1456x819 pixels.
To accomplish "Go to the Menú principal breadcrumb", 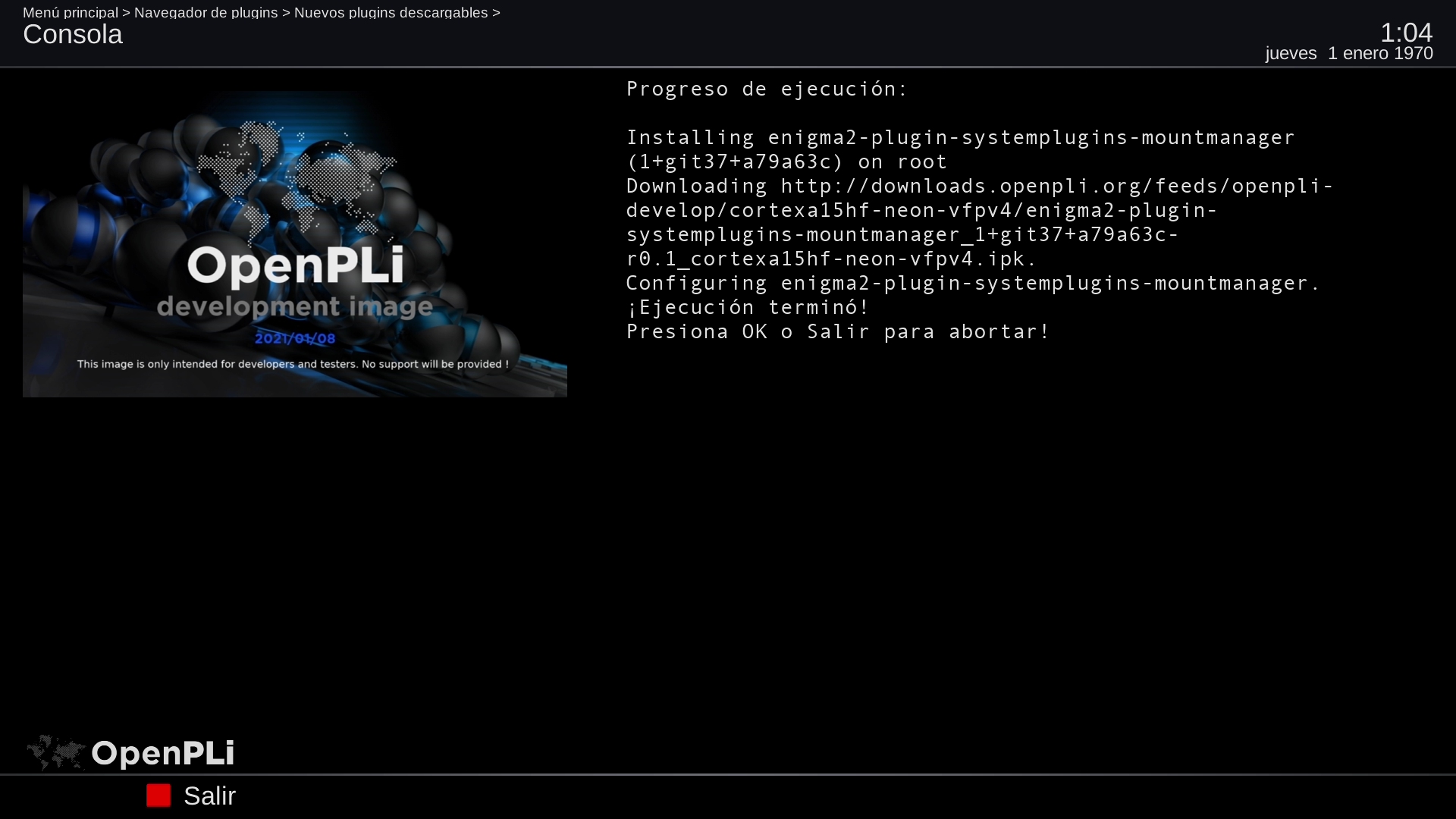I will 71,12.
